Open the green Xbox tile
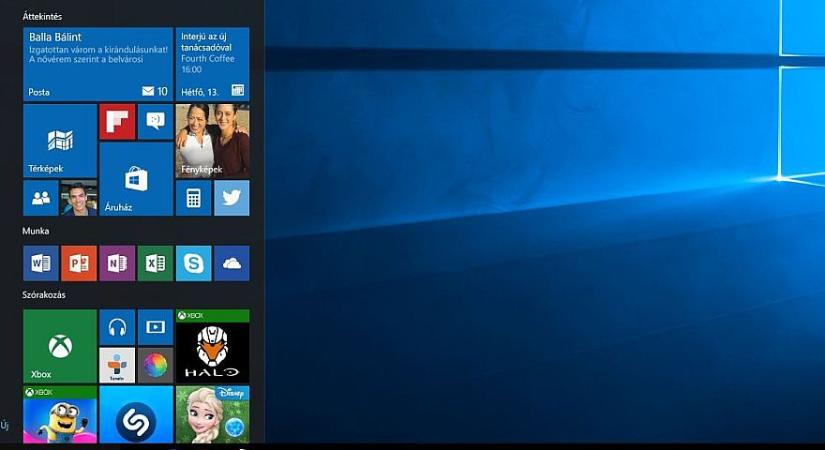This screenshot has height=450, width=825. tap(60, 346)
